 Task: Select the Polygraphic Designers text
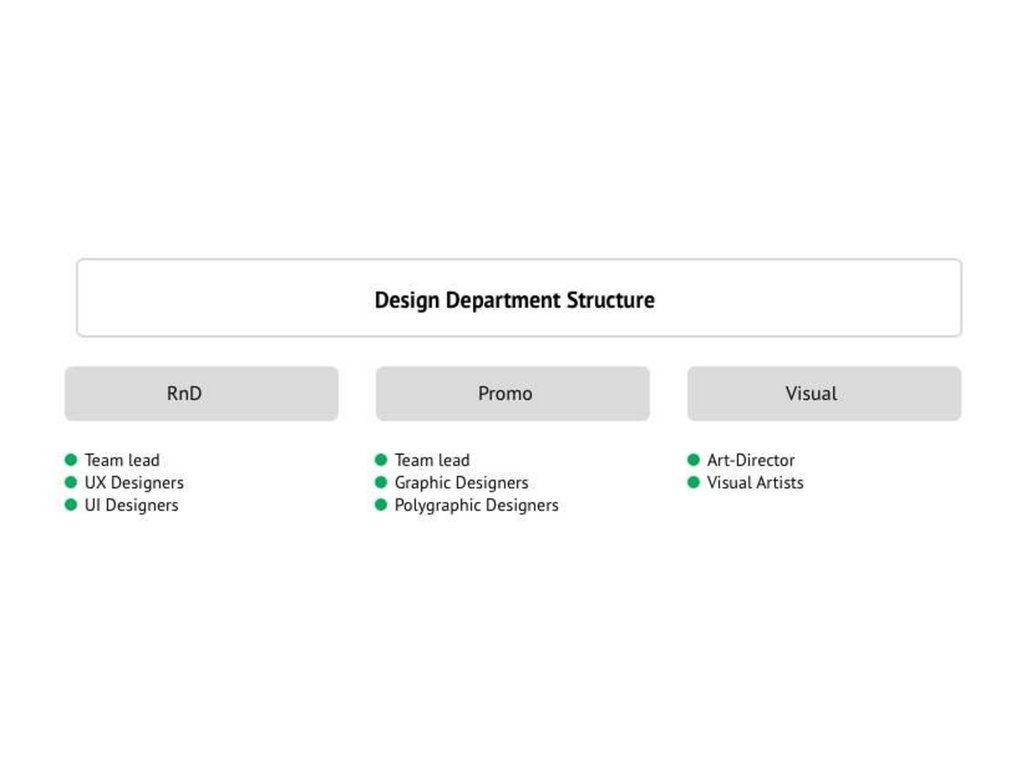click(476, 505)
